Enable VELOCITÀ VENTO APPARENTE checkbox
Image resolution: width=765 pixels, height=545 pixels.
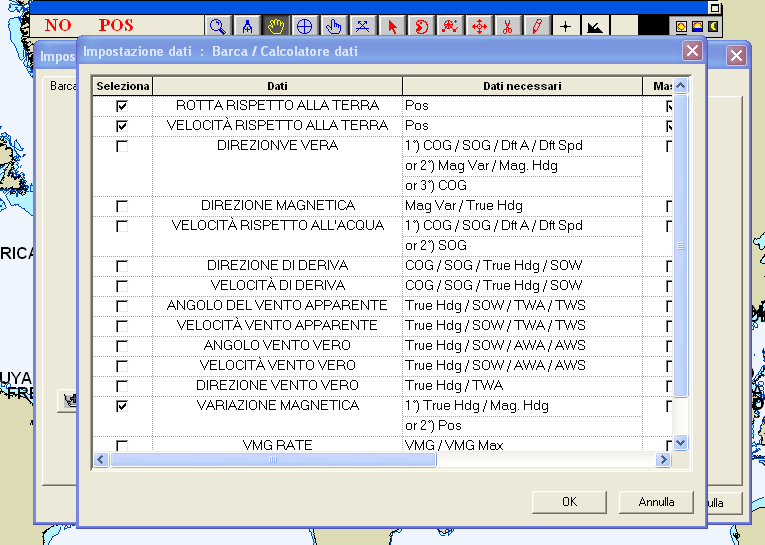[122, 326]
